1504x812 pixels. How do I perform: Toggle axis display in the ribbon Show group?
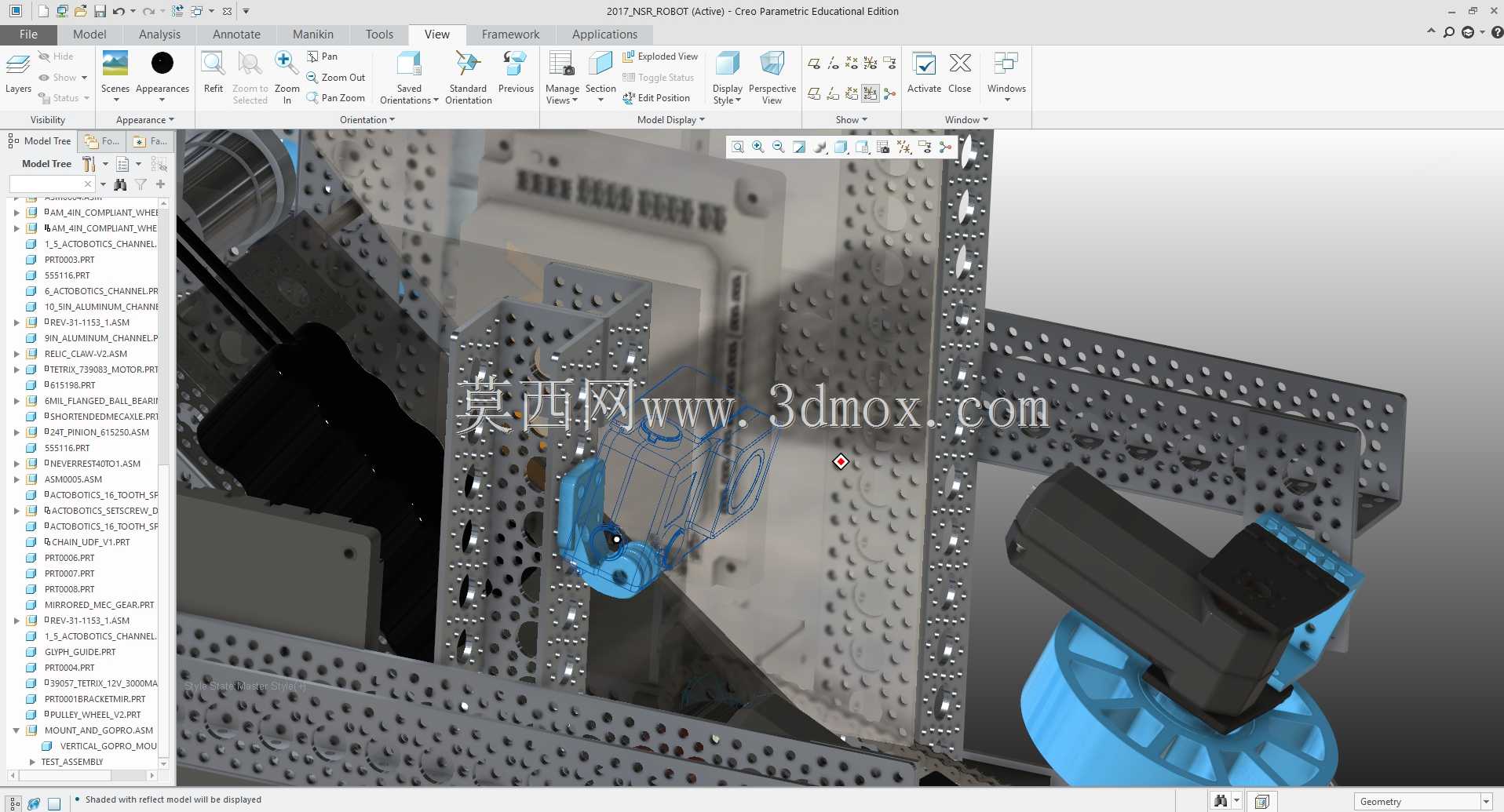833,63
